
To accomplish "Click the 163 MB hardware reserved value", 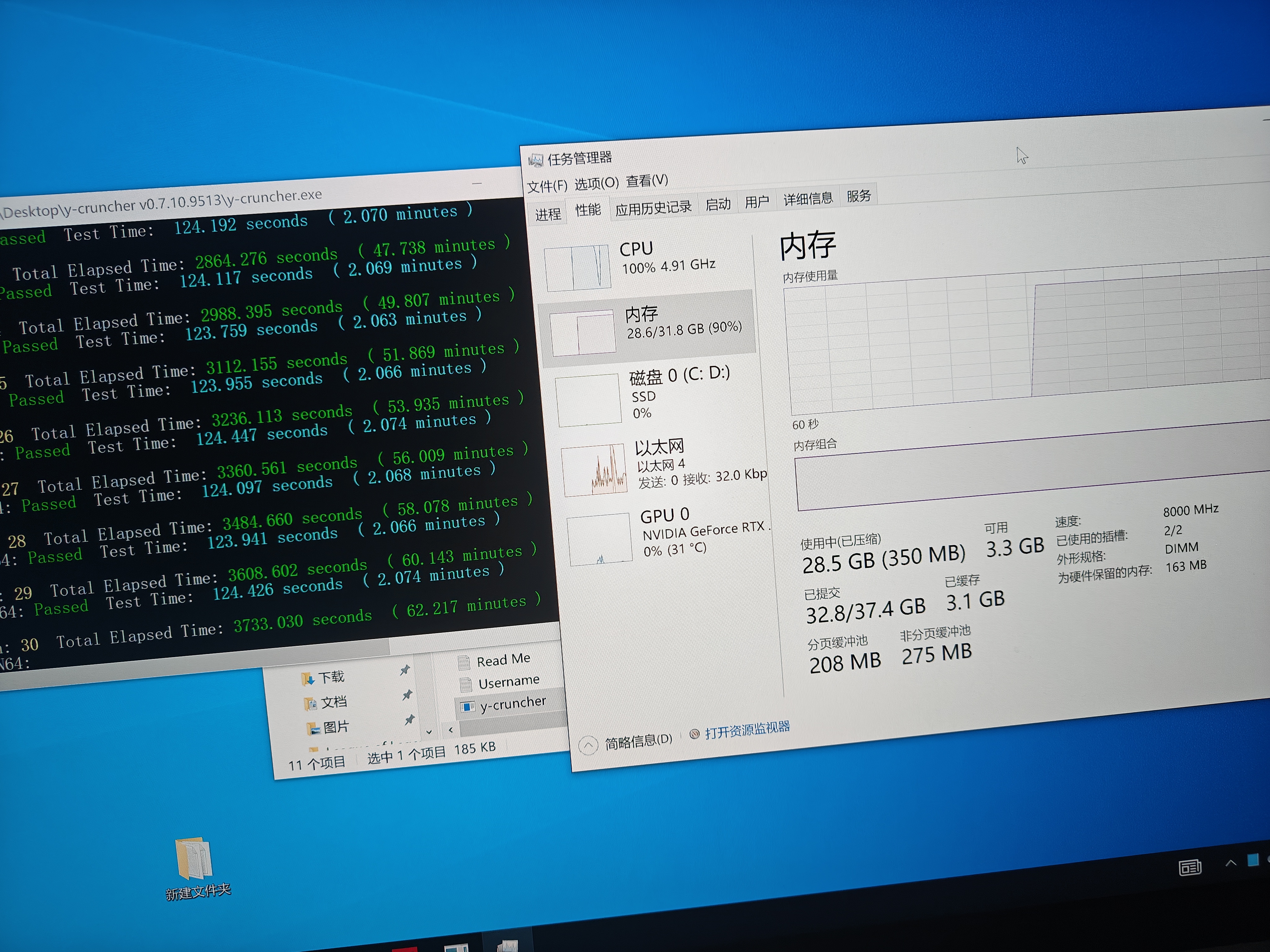I will 1186,566.
